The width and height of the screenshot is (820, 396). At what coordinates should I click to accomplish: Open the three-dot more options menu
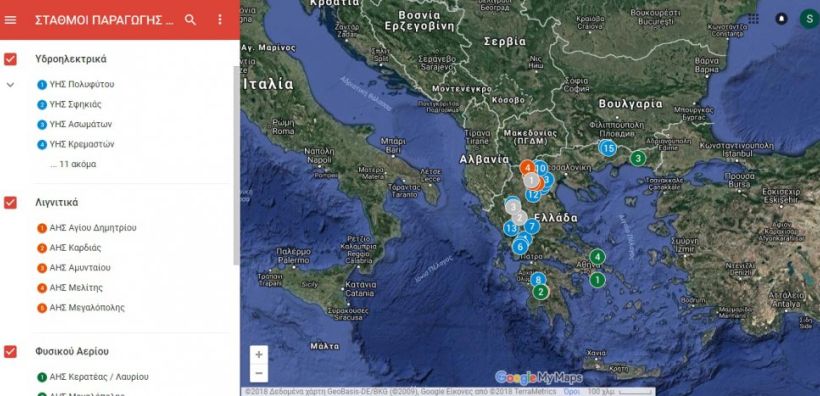(220, 20)
